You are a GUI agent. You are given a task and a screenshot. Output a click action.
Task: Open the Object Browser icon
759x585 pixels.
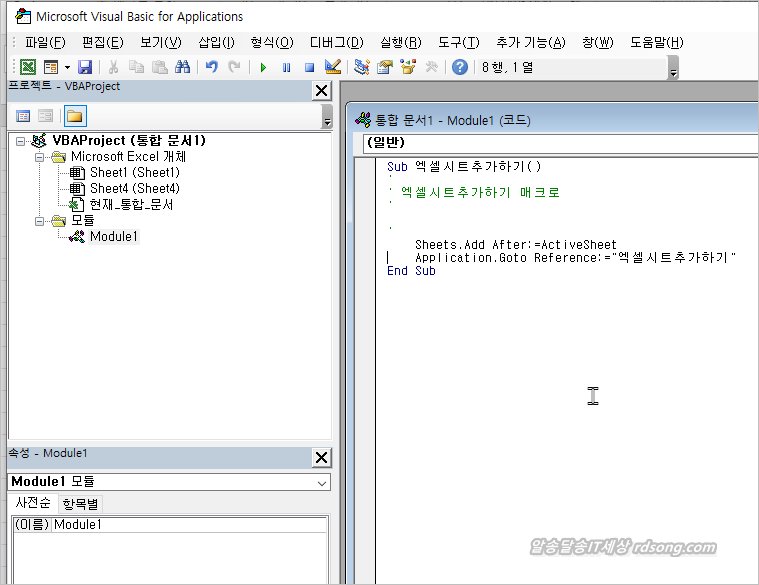[407, 67]
